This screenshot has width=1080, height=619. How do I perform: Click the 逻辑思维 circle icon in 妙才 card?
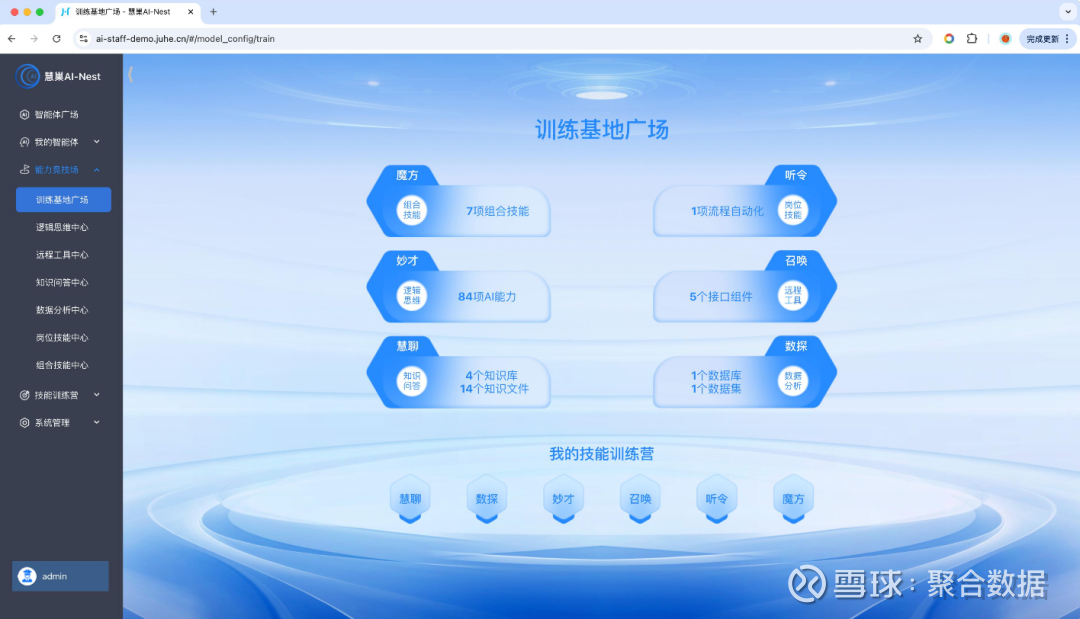(x=412, y=295)
